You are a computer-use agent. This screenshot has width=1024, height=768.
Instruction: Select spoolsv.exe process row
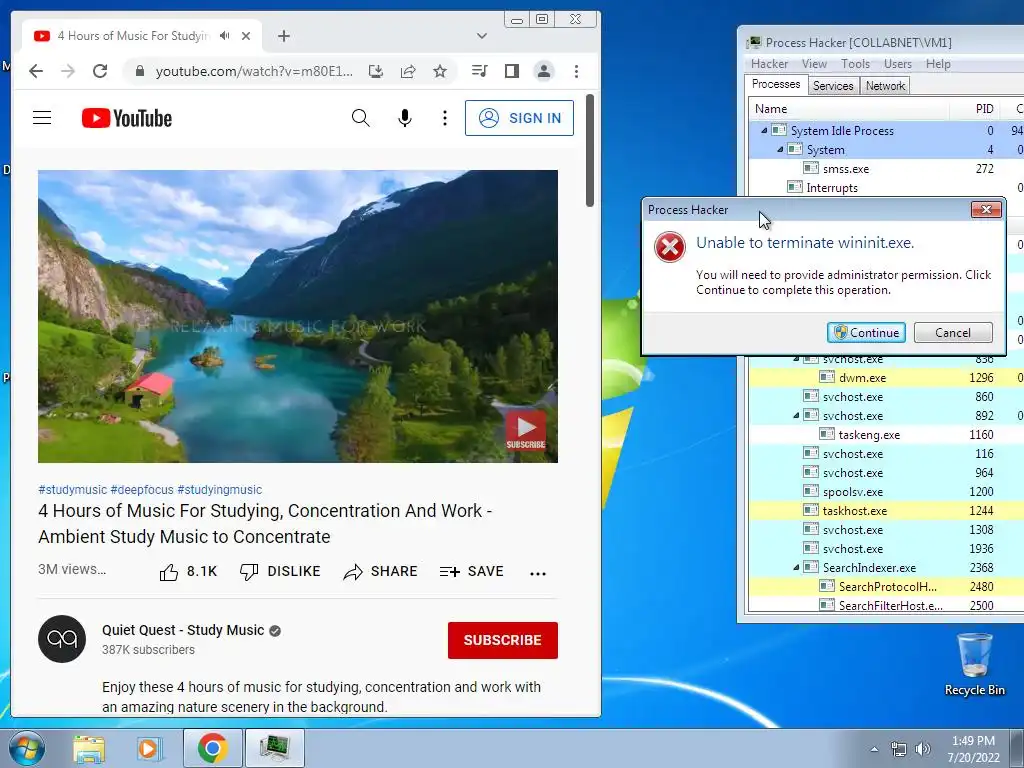coord(886,492)
